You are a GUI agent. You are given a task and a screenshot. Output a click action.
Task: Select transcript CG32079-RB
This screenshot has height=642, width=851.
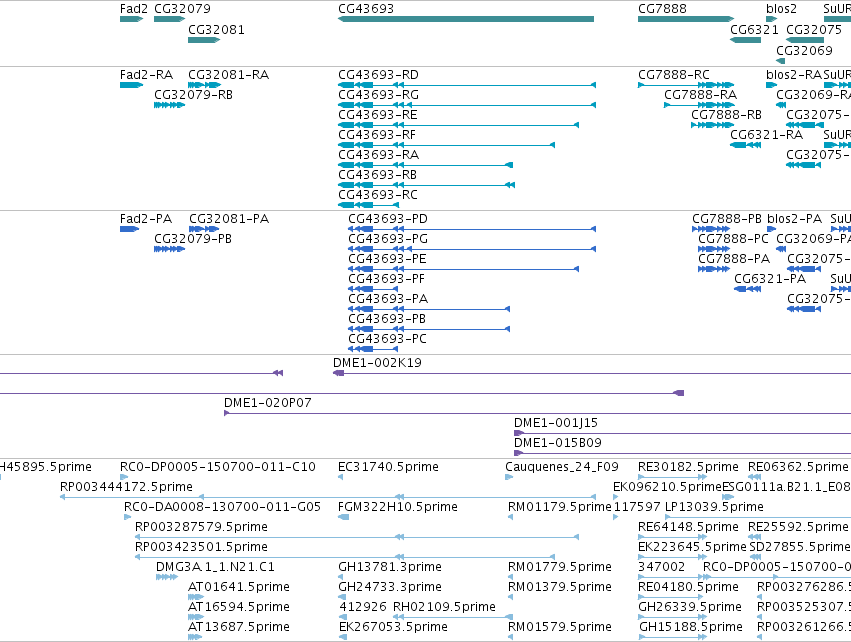(169, 105)
